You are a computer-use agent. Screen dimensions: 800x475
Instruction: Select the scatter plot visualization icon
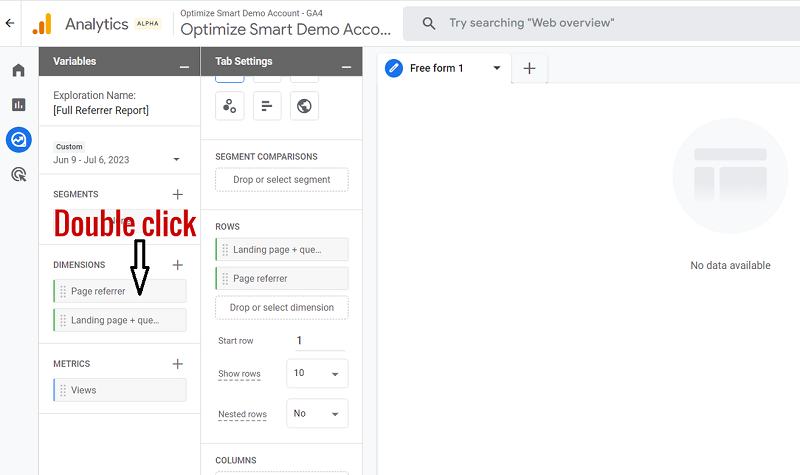point(230,106)
